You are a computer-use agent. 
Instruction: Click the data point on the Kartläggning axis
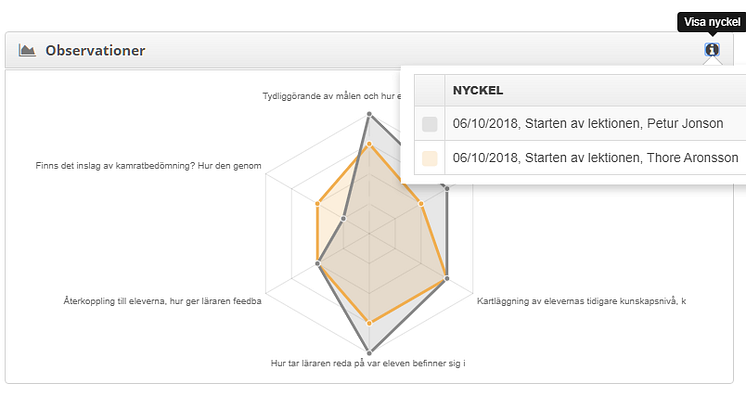pyautogui.click(x=447, y=278)
